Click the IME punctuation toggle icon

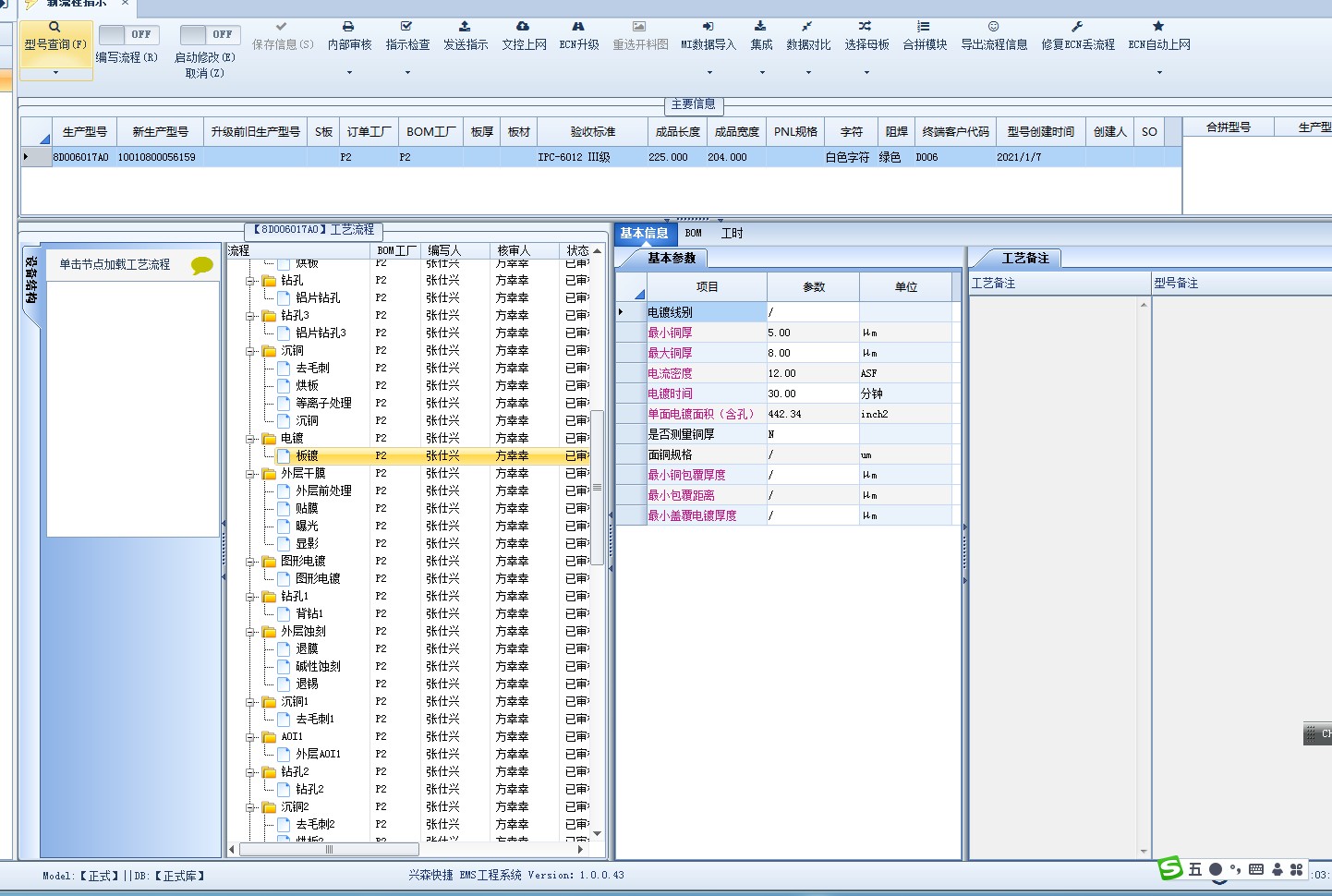[1236, 869]
